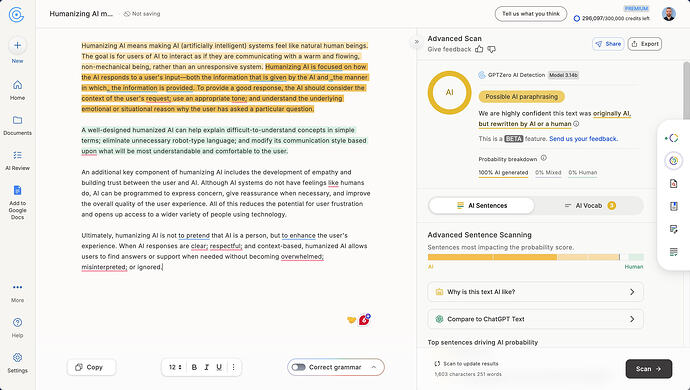This screenshot has height=390, width=690.
Task: Click 'Scan to update results' refresh text
Action: point(466,364)
